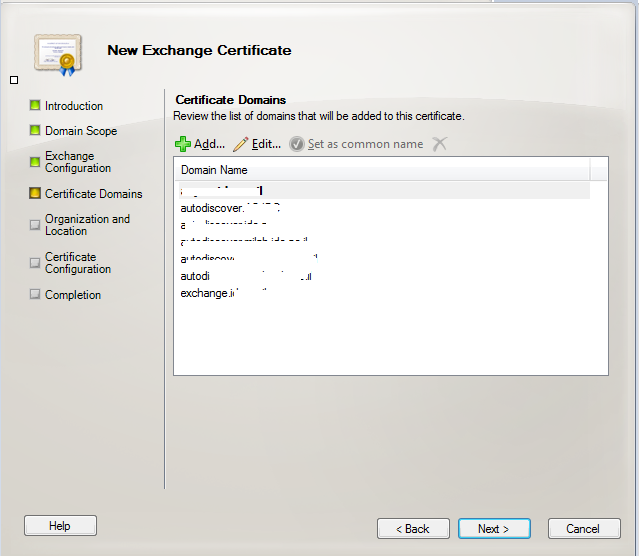
Task: Select the Certificate Domains step label
Action: tap(94, 194)
